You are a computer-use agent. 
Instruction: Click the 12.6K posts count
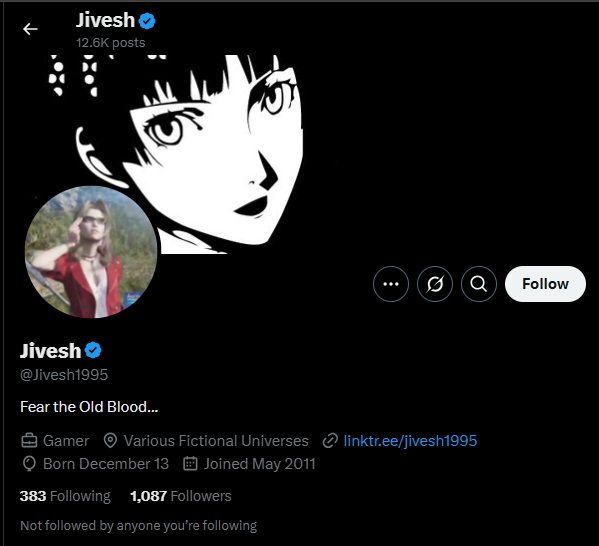point(110,43)
